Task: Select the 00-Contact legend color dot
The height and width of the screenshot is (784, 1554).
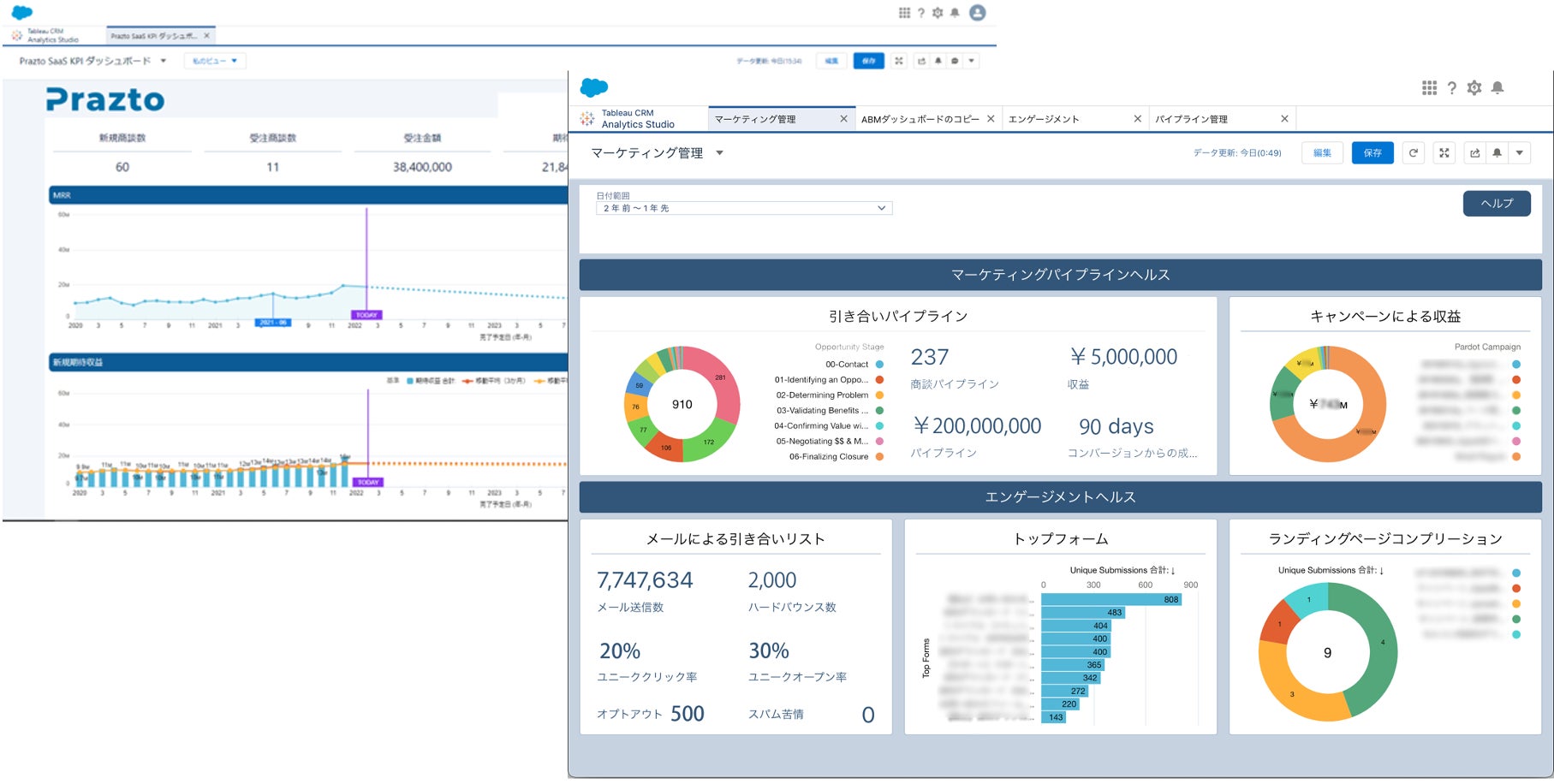Action: click(x=879, y=365)
